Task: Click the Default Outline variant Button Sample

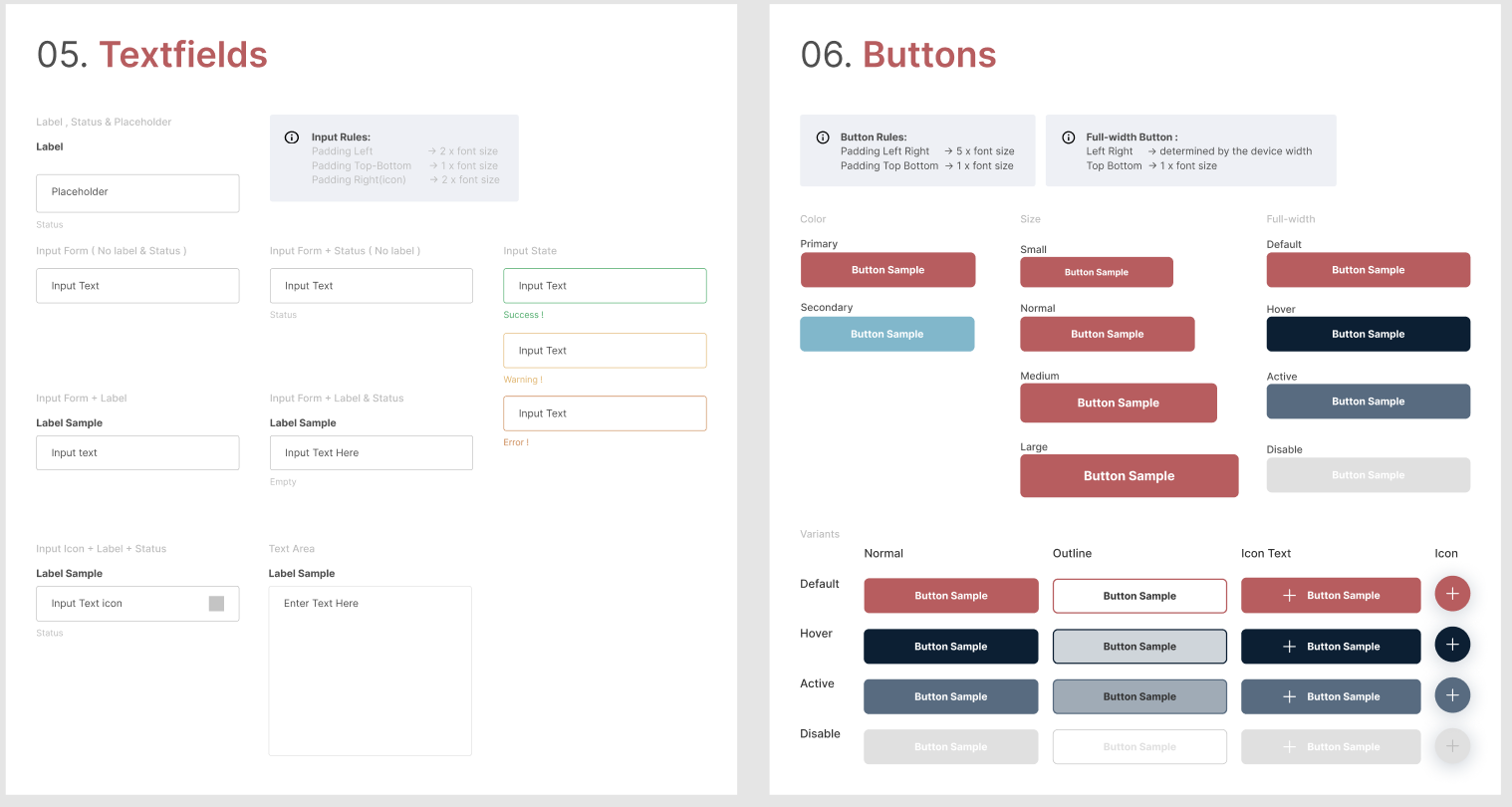Action: [x=1139, y=596]
